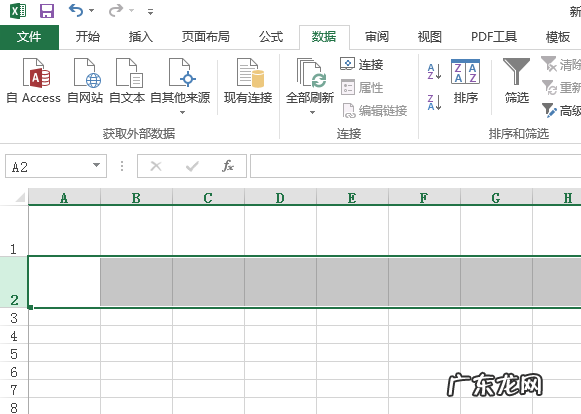The height and width of the screenshot is (414, 581).
Task: Select column E header
Action: tap(352, 198)
